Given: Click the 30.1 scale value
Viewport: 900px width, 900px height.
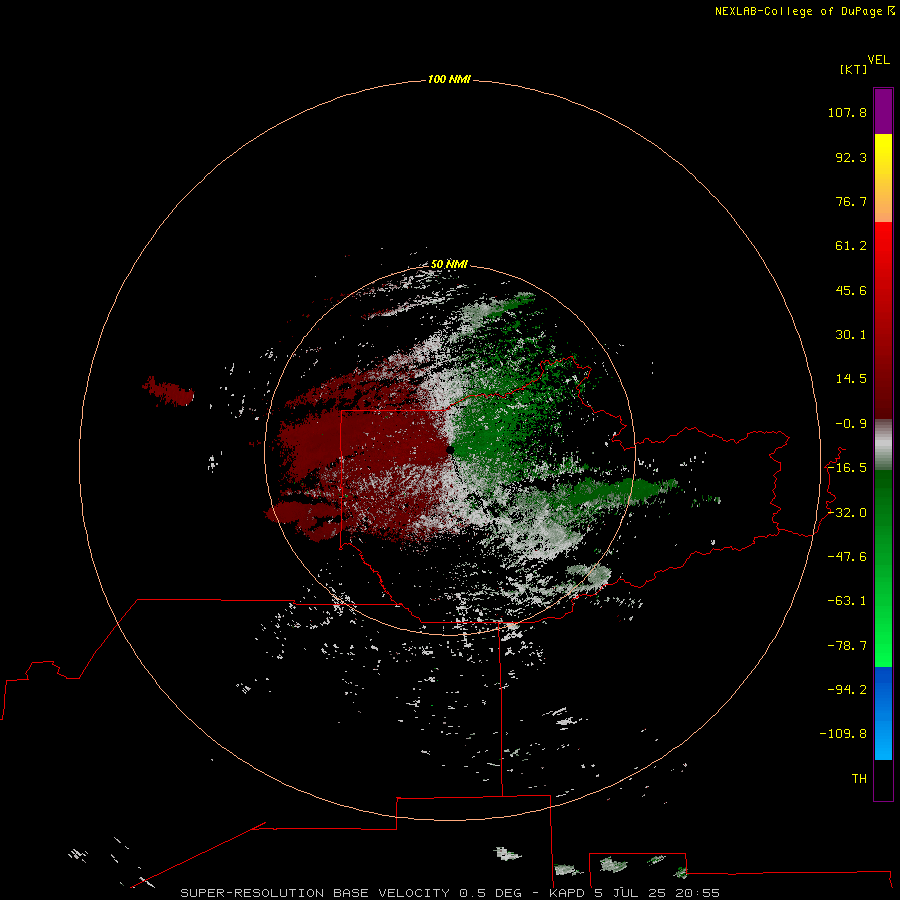Looking at the screenshot, I should (851, 335).
